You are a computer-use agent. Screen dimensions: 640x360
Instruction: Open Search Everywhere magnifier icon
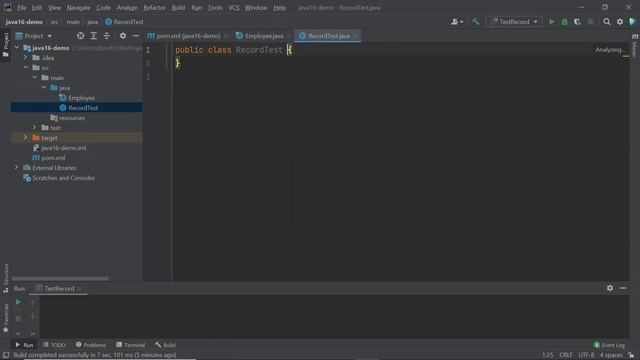(x=607, y=22)
